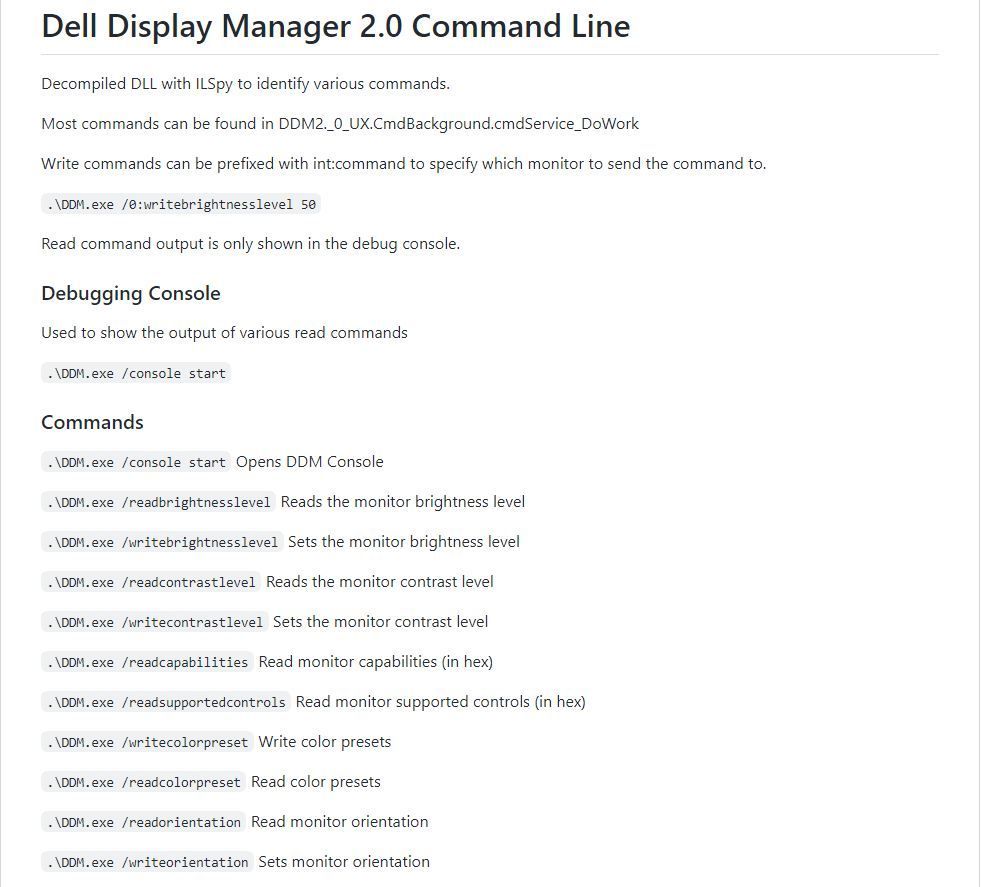Click the /readbrightnesslevel command code
Viewport: 982px width, 887px height.
(x=158, y=502)
